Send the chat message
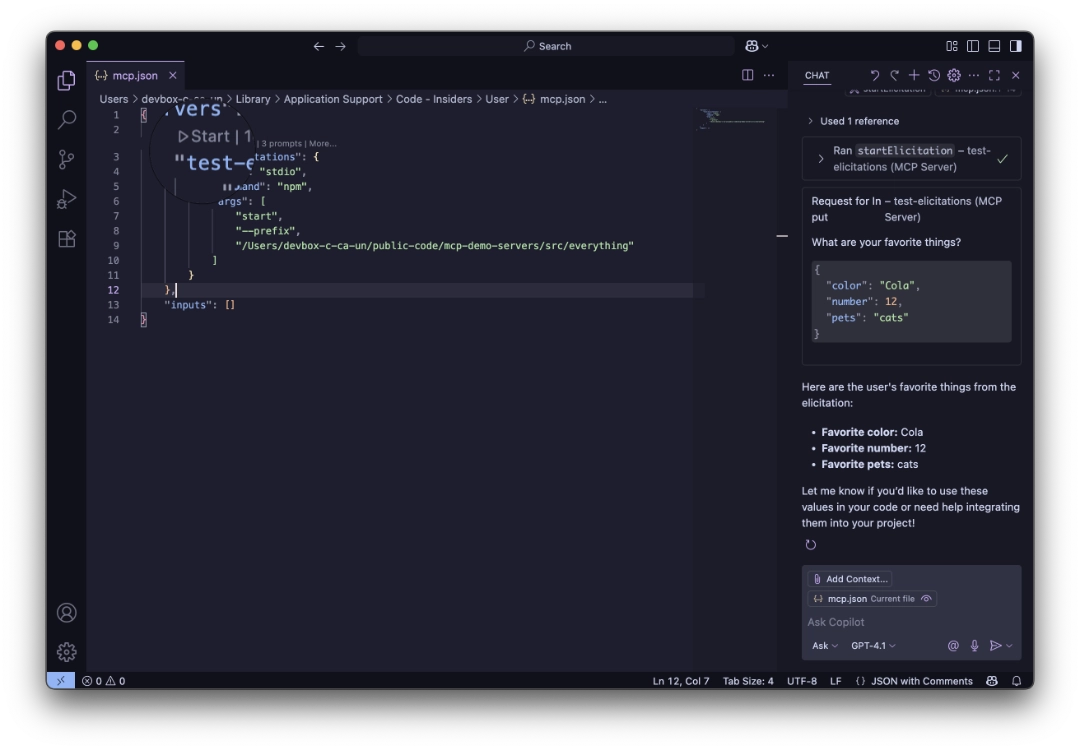Screen dimensions: 1080x750 tap(995, 645)
